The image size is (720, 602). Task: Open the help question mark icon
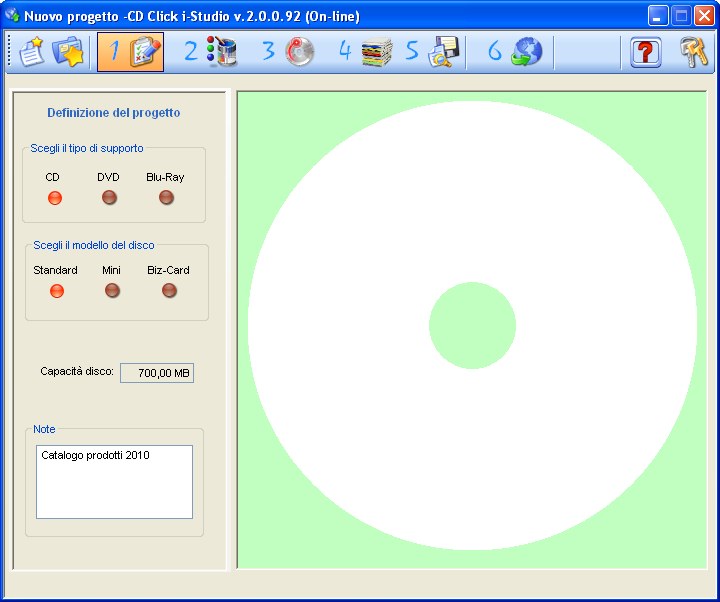point(645,52)
